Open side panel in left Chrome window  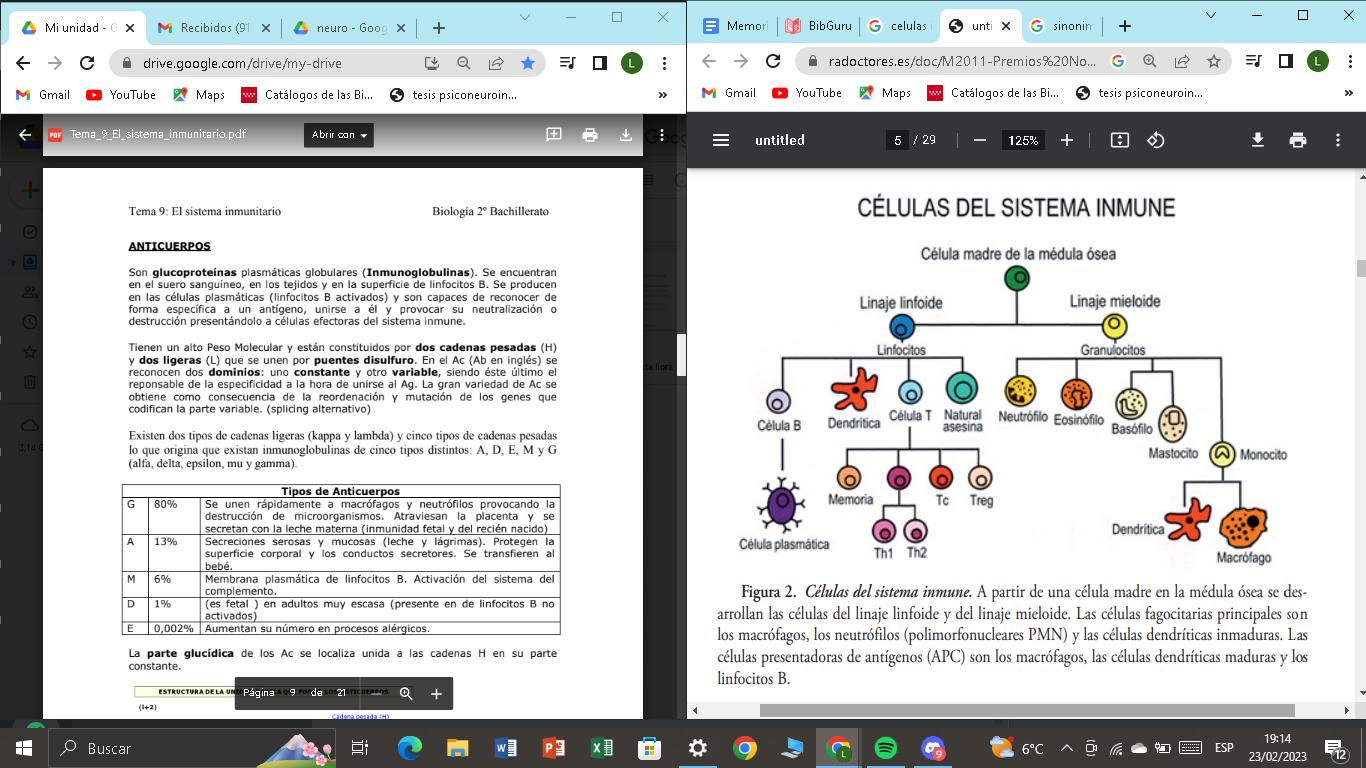click(600, 62)
